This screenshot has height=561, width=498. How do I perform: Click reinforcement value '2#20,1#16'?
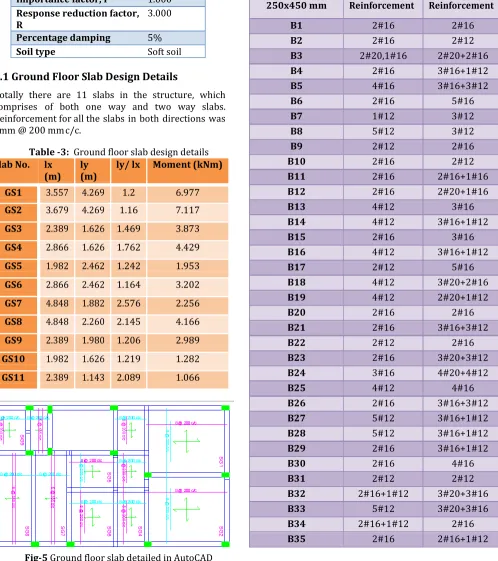point(383,56)
